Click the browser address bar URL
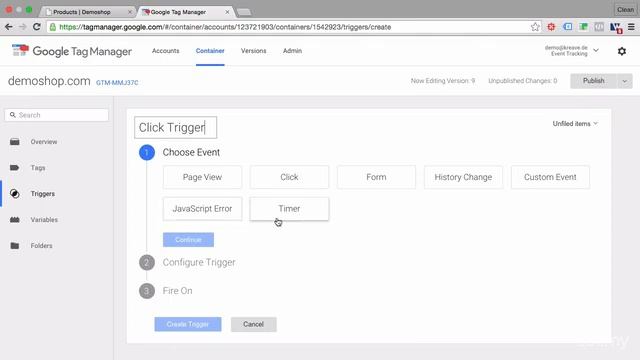640x360 pixels. point(225,27)
